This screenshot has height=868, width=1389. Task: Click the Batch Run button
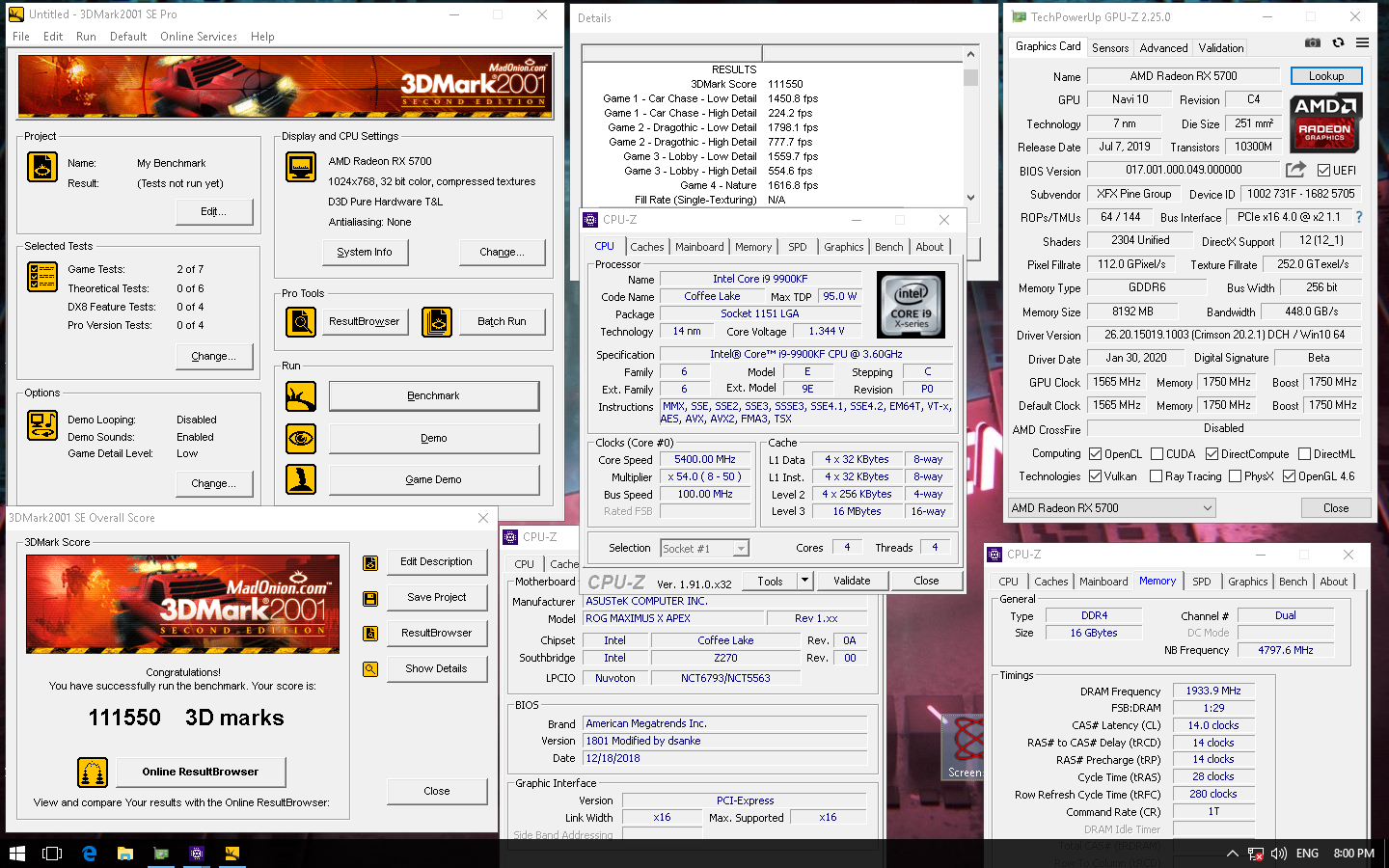click(502, 321)
